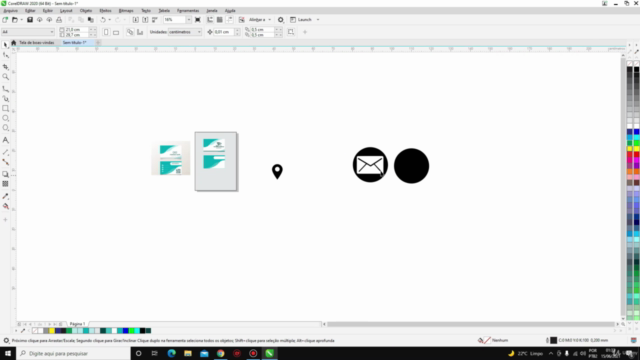Open the Options gear icon
Viewport: 640px width, 360px height.
[x=280, y=20]
